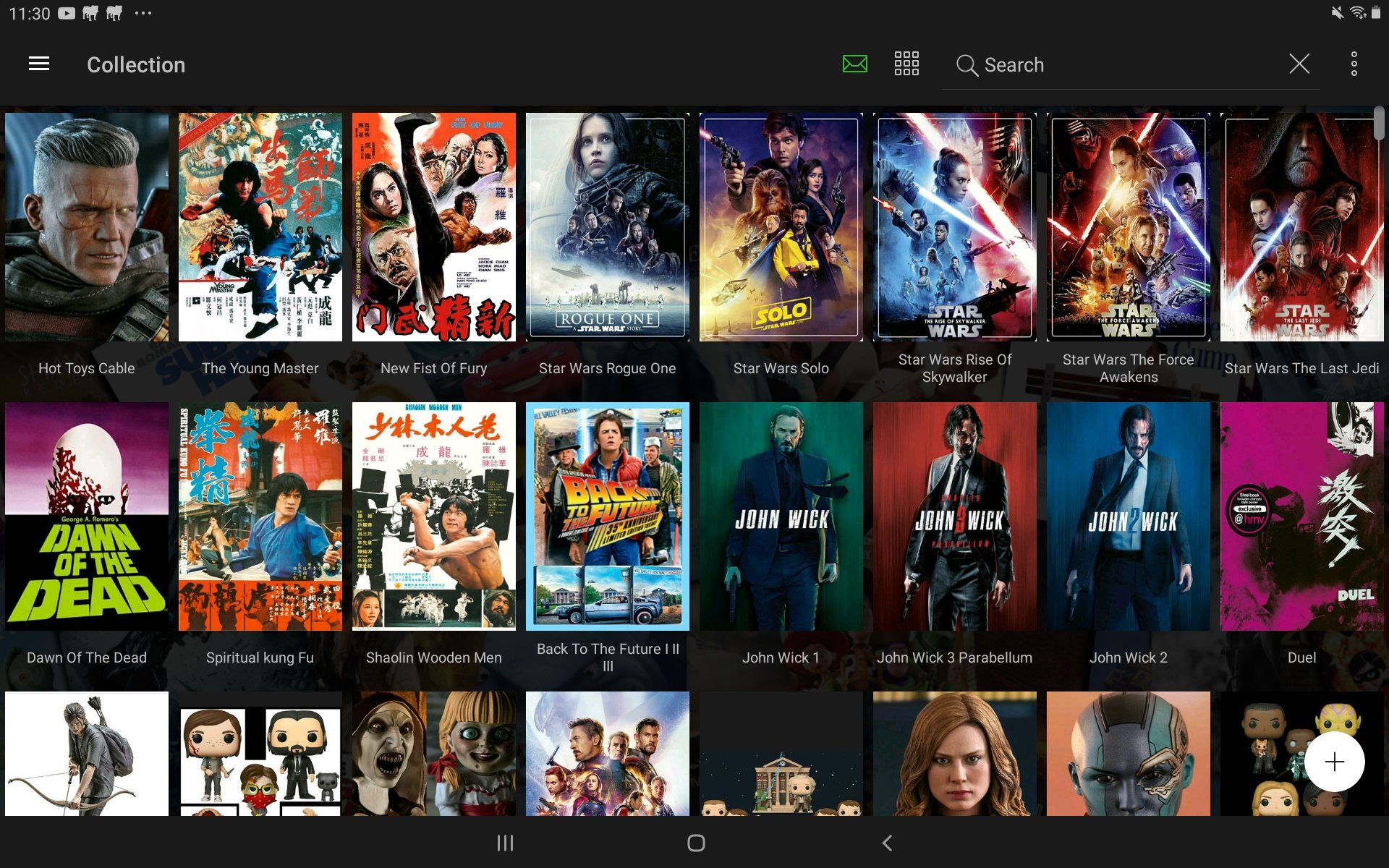
Task: Click 'Star Wars The Force Awakens' label
Action: coord(1129,368)
